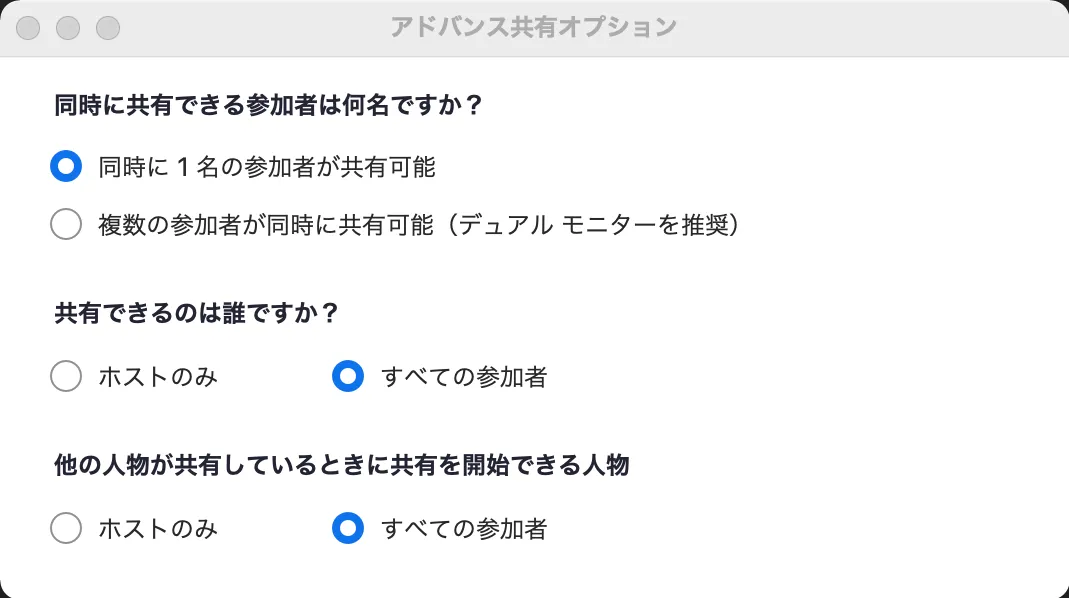Click "ホストのみ" label text in the bottom section
This screenshot has width=1069, height=598.
click(x=158, y=528)
